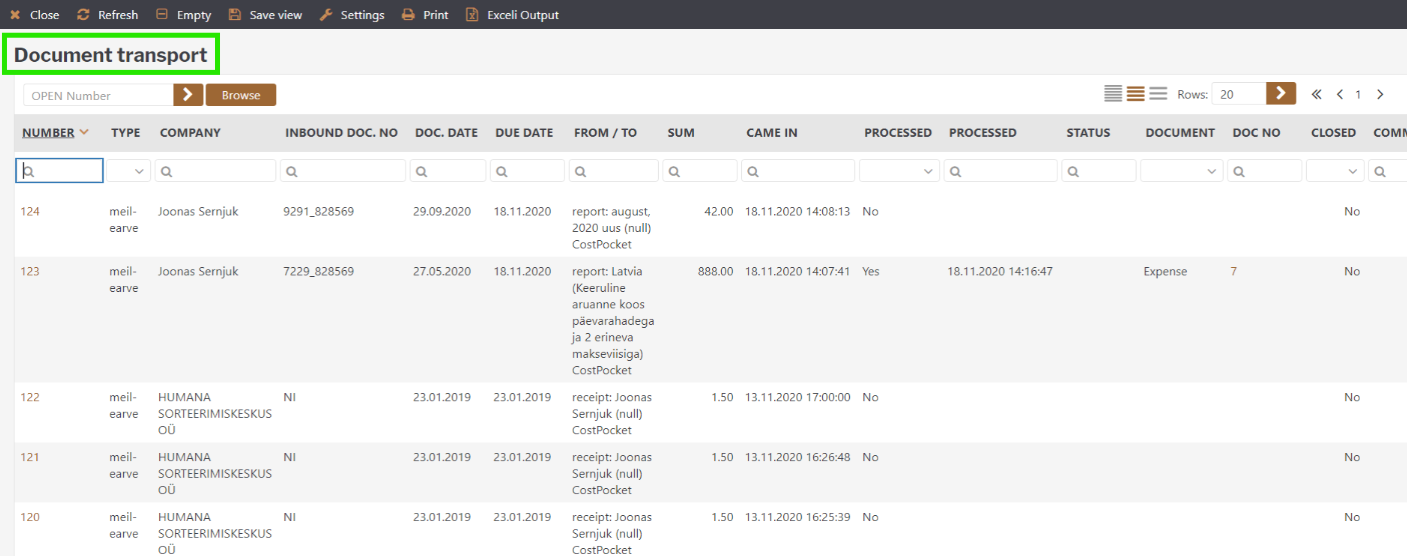Click the arrow button next to OPEN Number

[x=188, y=95]
